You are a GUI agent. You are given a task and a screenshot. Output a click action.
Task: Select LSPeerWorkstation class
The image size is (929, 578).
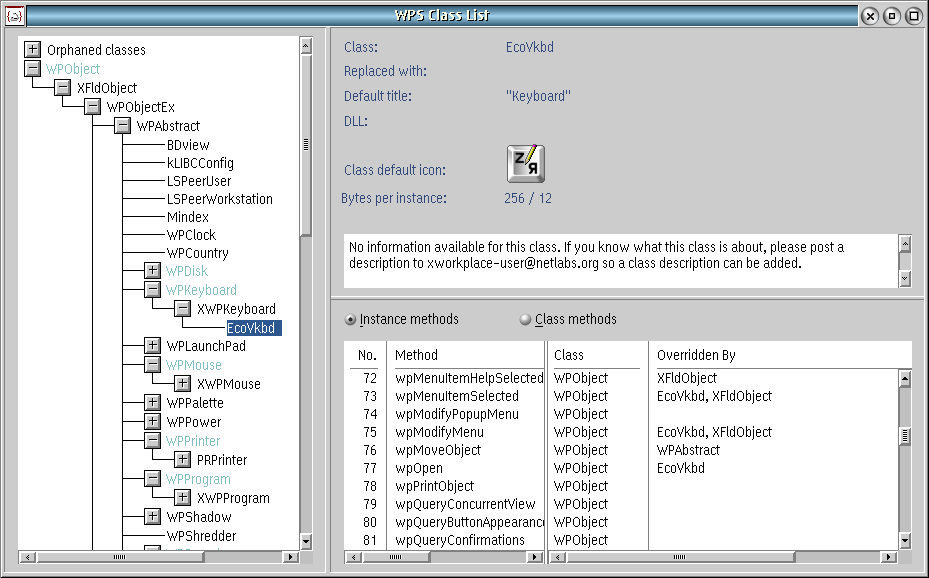(x=219, y=199)
